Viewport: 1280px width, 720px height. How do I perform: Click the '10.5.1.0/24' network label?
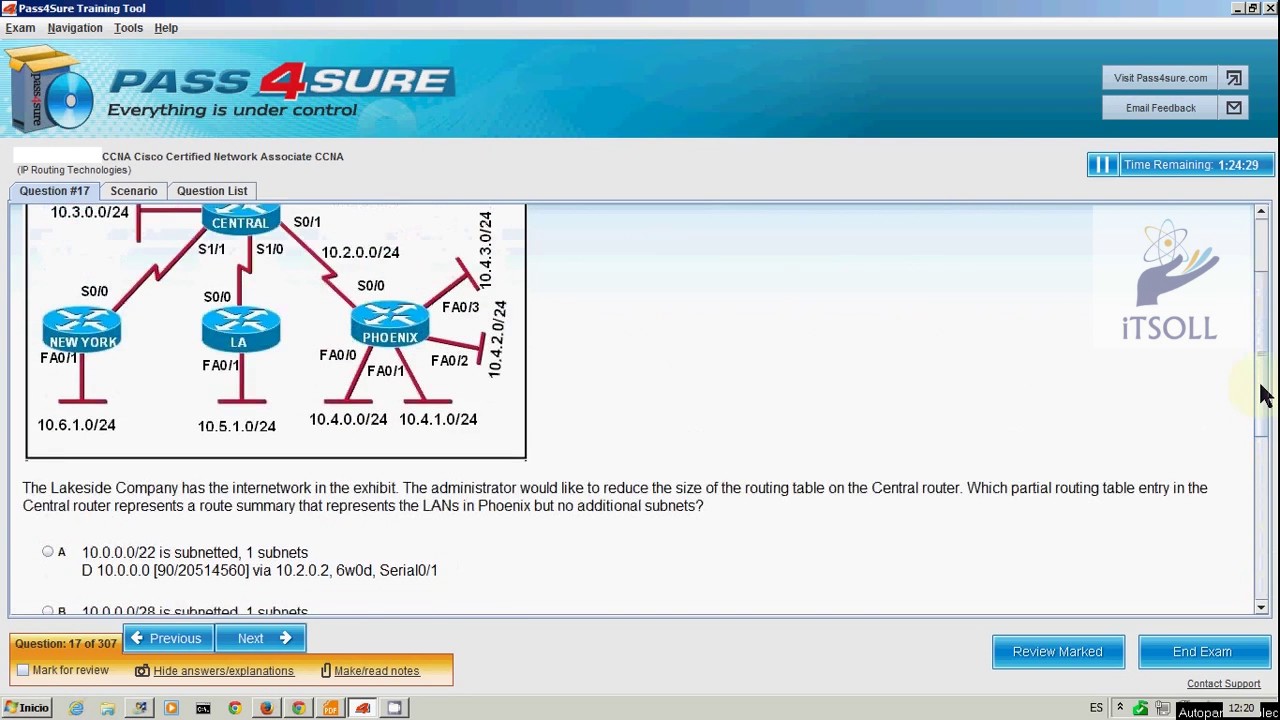[x=237, y=426]
